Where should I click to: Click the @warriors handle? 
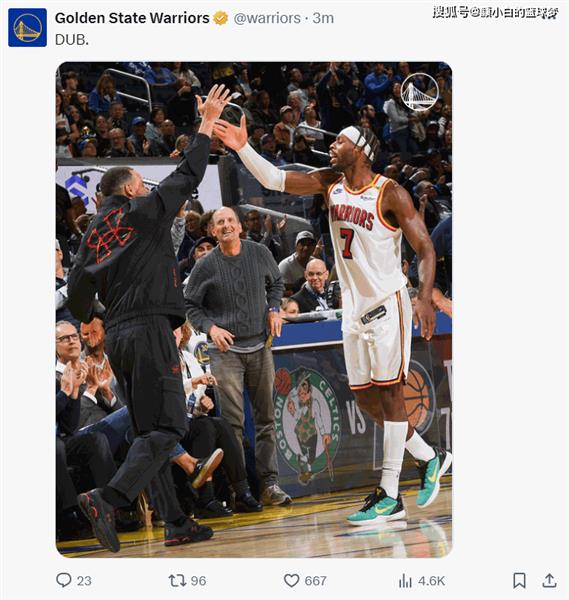pyautogui.click(x=267, y=18)
